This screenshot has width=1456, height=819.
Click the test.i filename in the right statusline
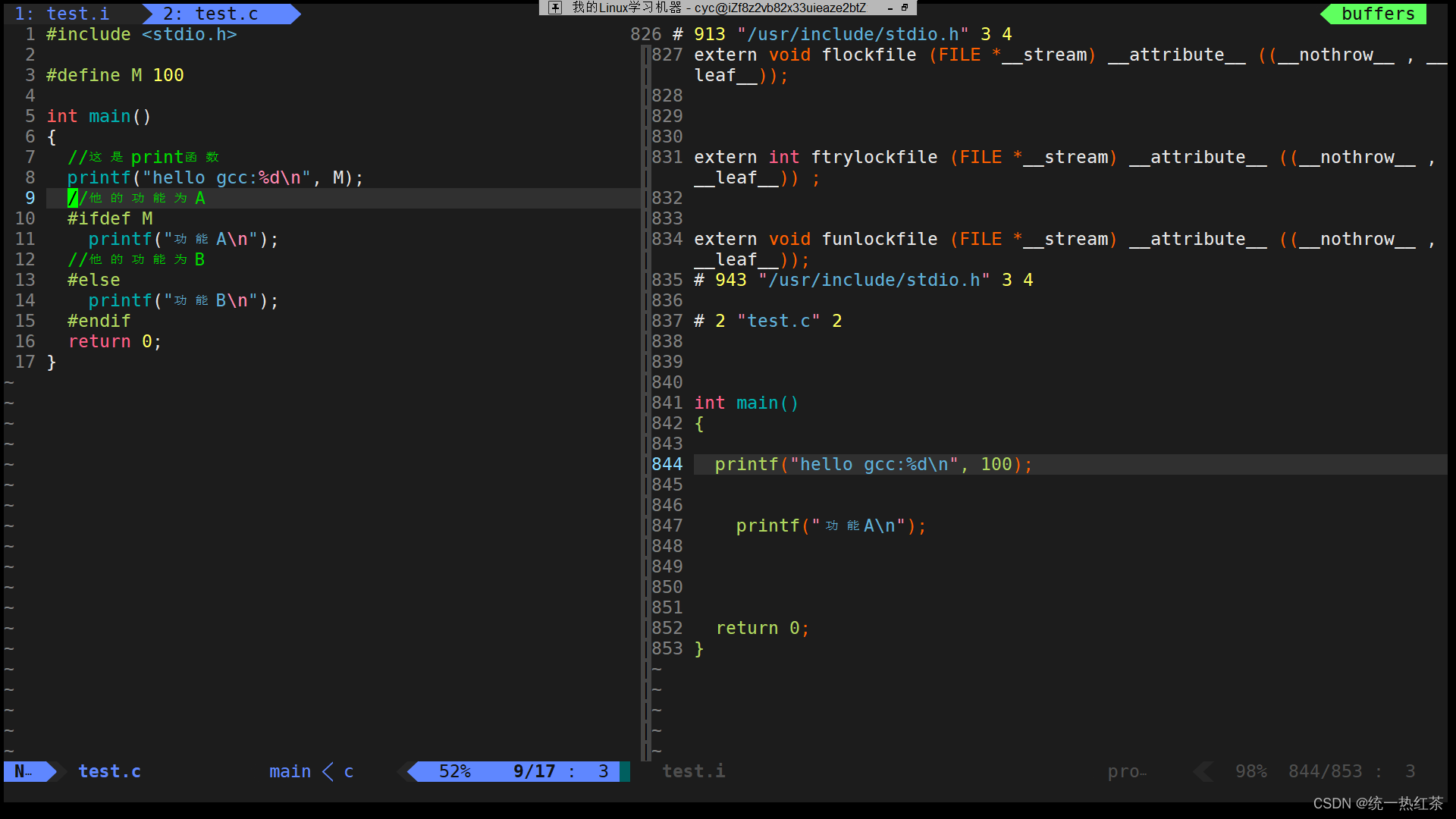[693, 771]
